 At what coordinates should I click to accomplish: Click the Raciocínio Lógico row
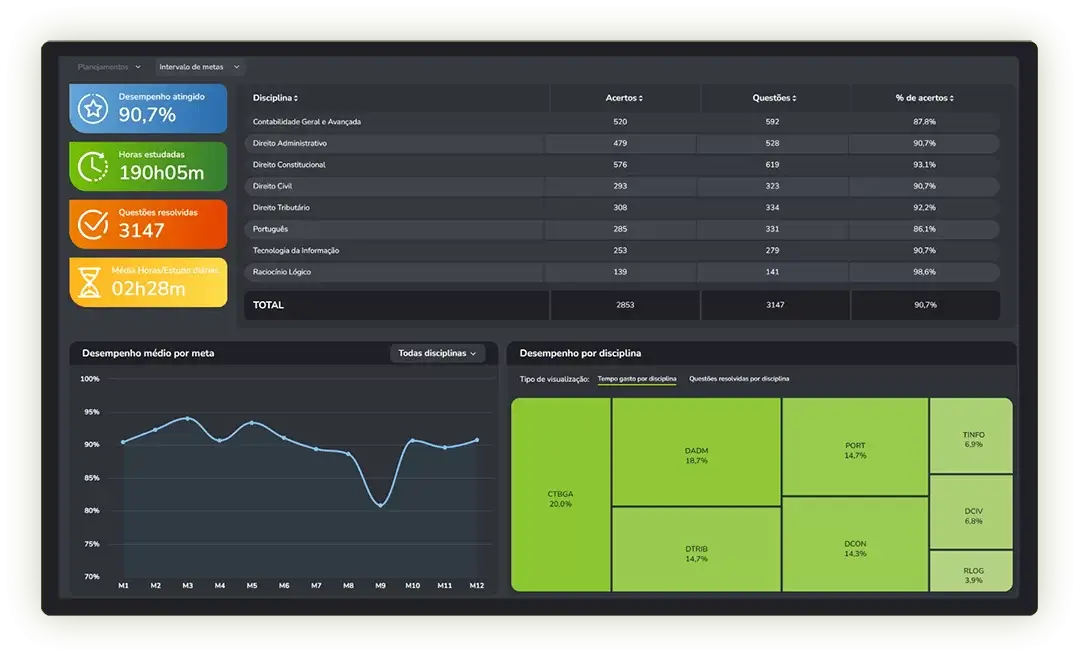click(x=622, y=272)
